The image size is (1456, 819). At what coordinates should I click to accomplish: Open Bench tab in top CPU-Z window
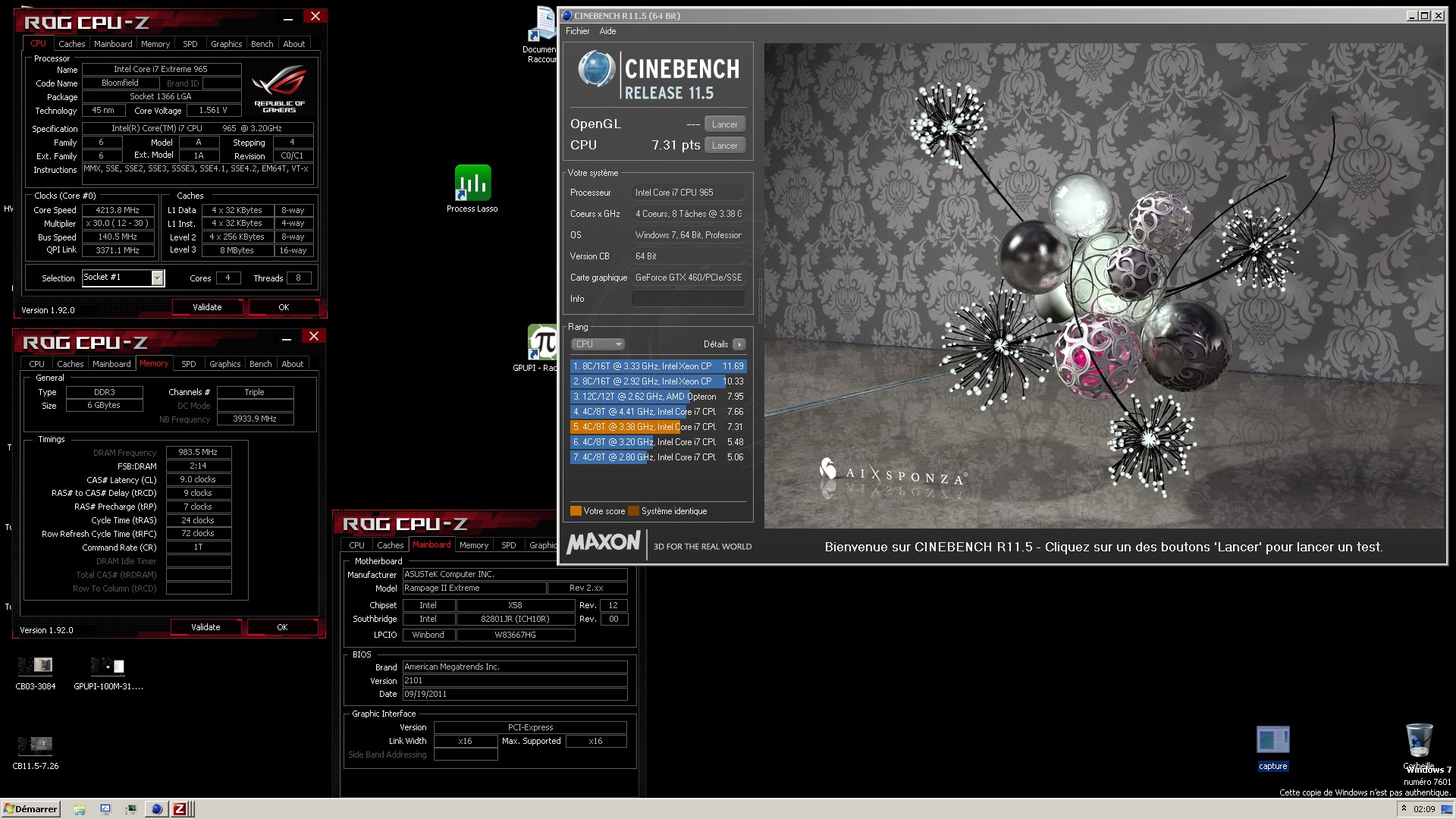tap(262, 44)
